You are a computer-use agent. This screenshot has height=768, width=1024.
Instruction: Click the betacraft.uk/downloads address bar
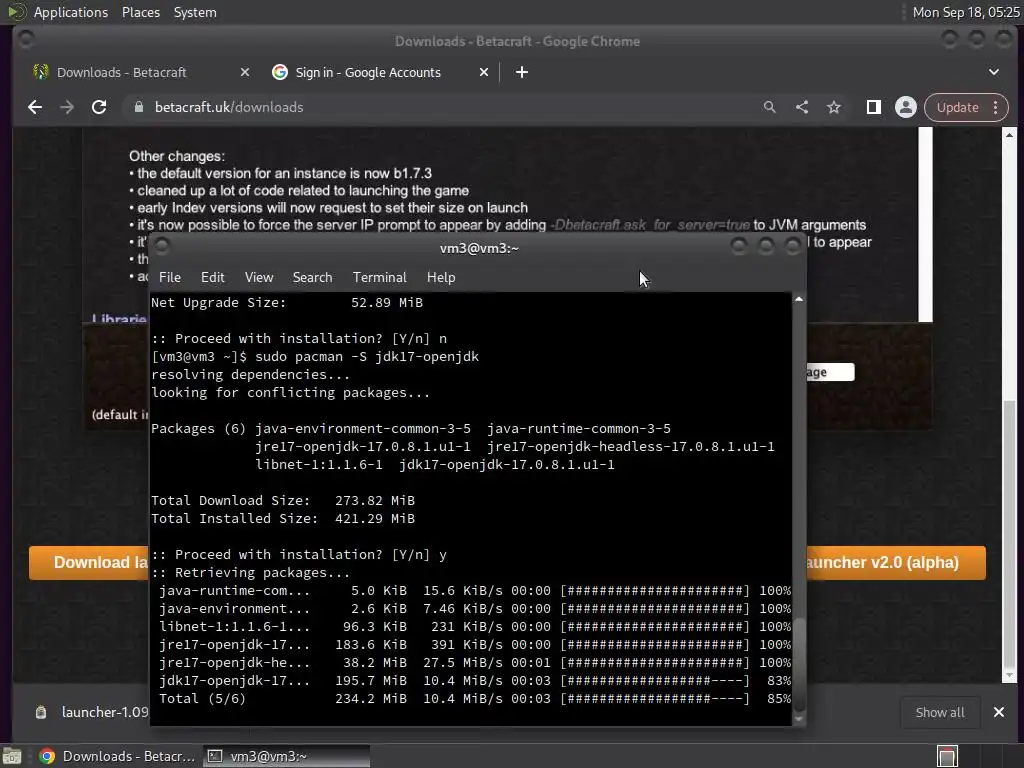(x=444, y=107)
